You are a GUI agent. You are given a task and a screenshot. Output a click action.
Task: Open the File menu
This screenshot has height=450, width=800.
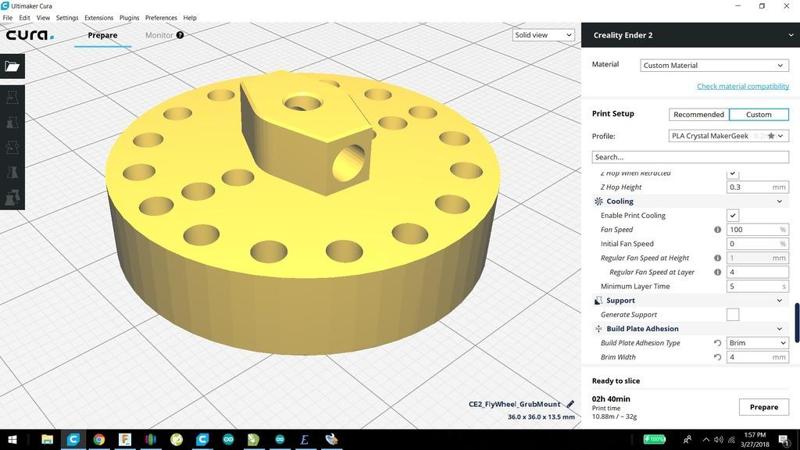pos(7,18)
